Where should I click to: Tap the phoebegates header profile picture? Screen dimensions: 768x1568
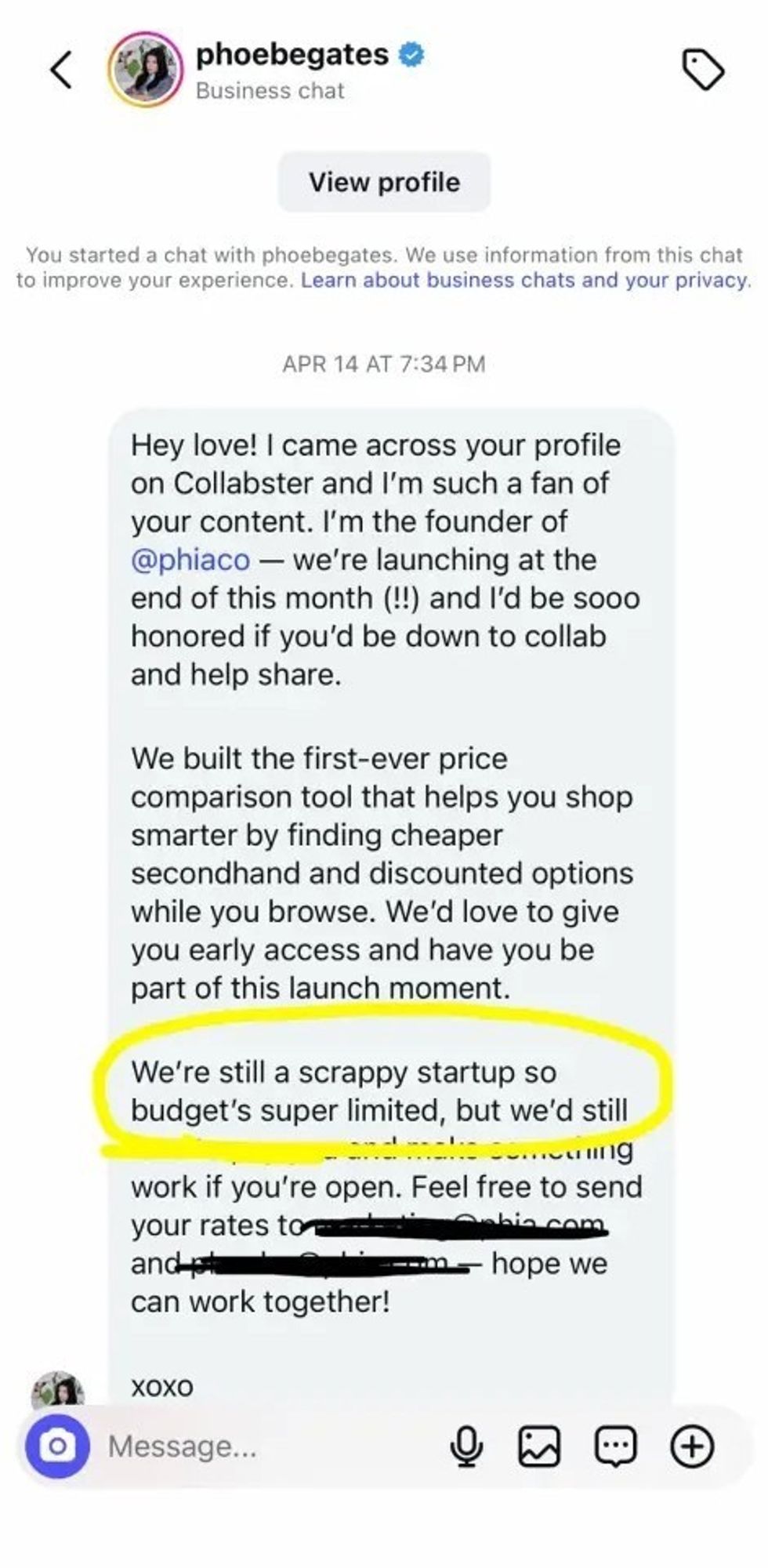click(146, 71)
